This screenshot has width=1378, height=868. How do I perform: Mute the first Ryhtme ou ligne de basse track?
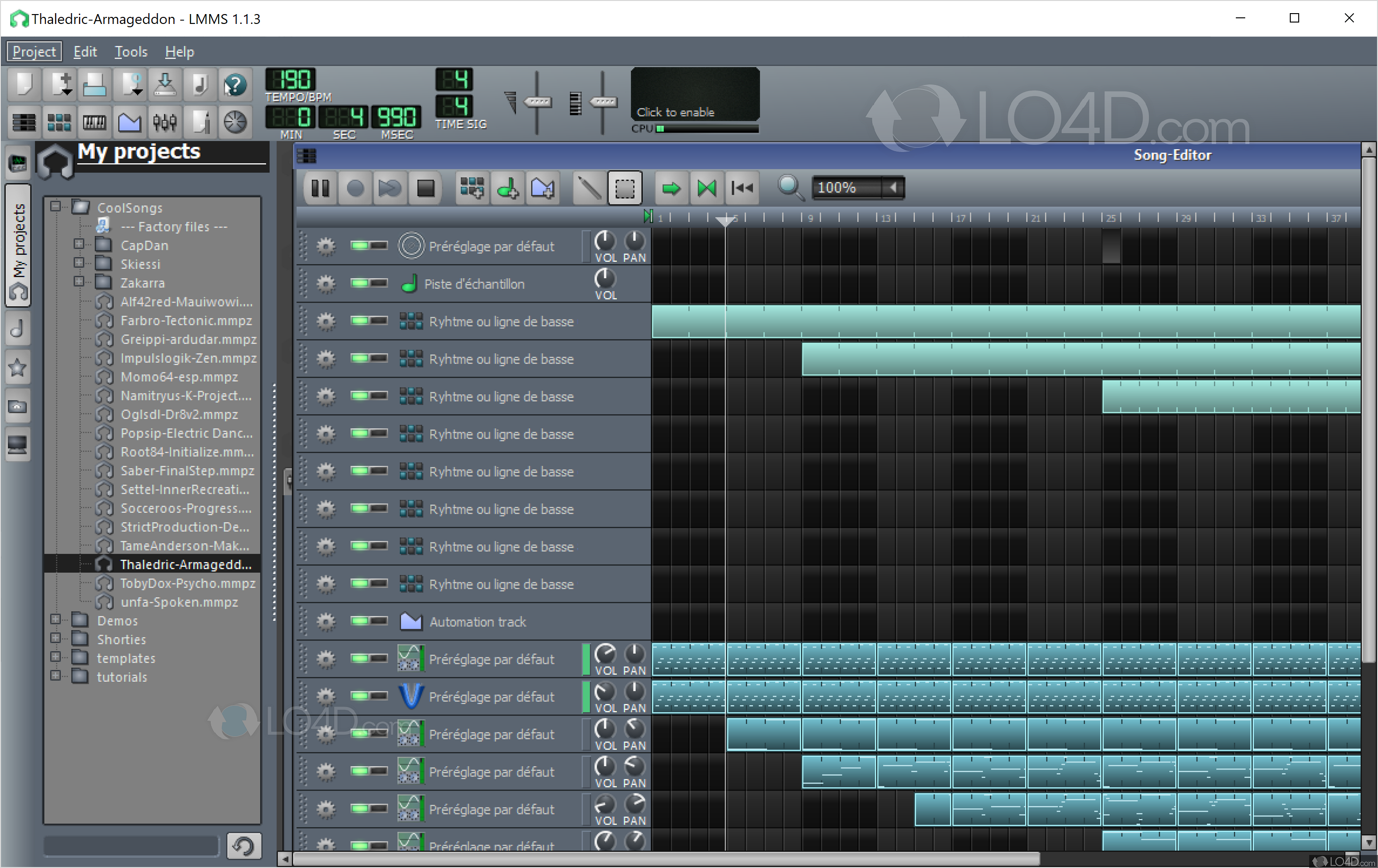click(361, 321)
